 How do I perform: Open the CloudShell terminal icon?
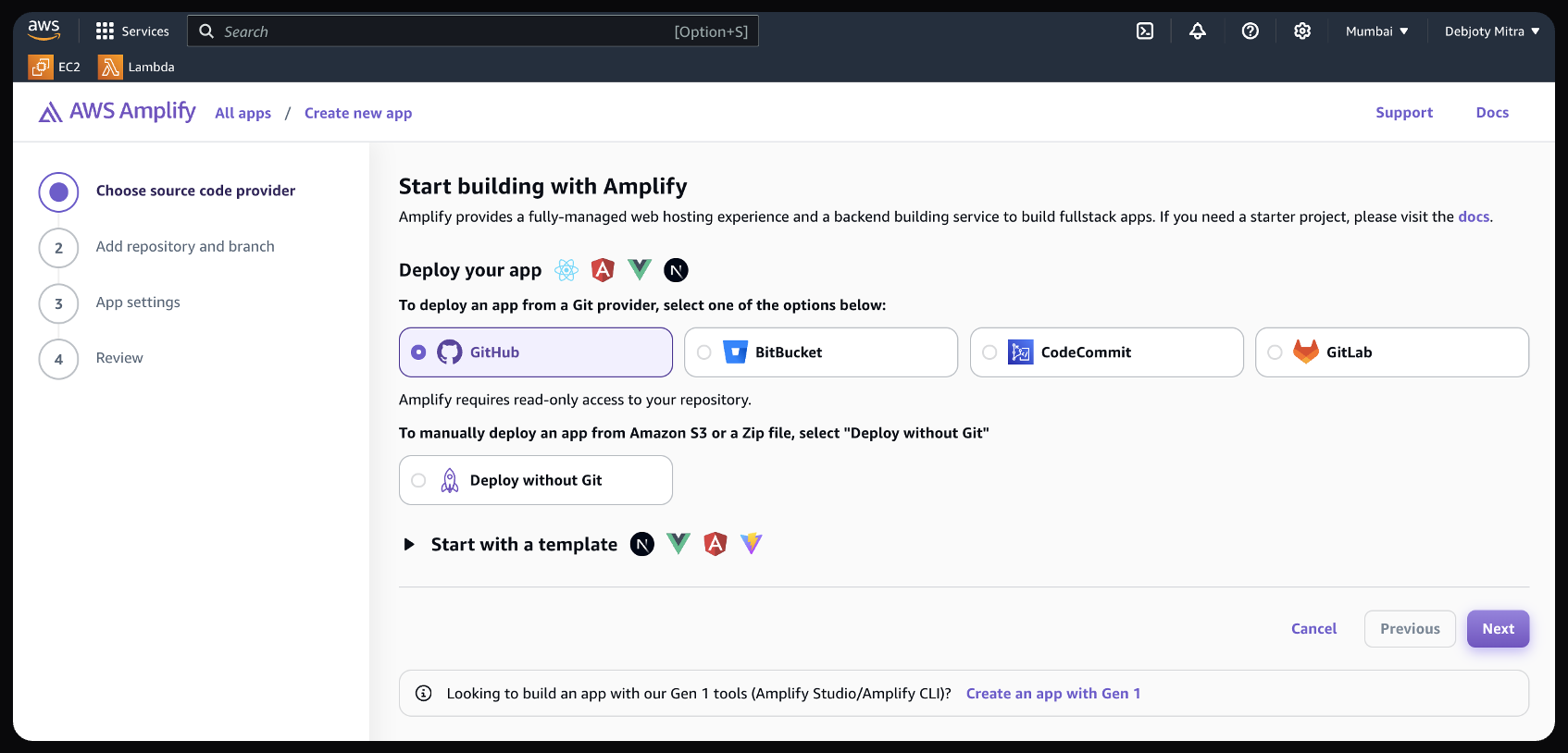coord(1145,31)
